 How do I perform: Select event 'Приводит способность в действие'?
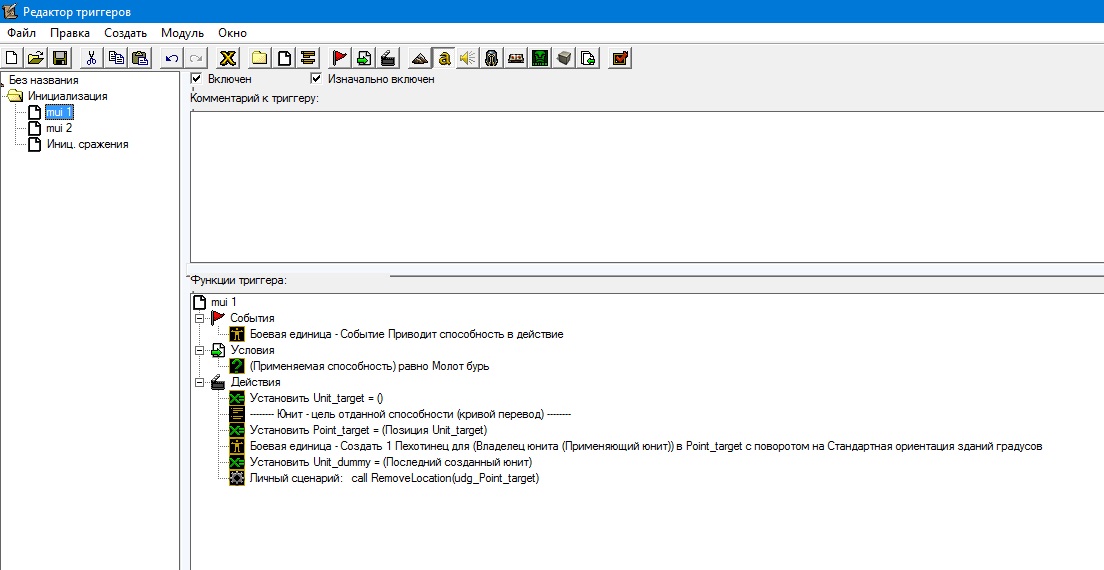click(x=406, y=334)
